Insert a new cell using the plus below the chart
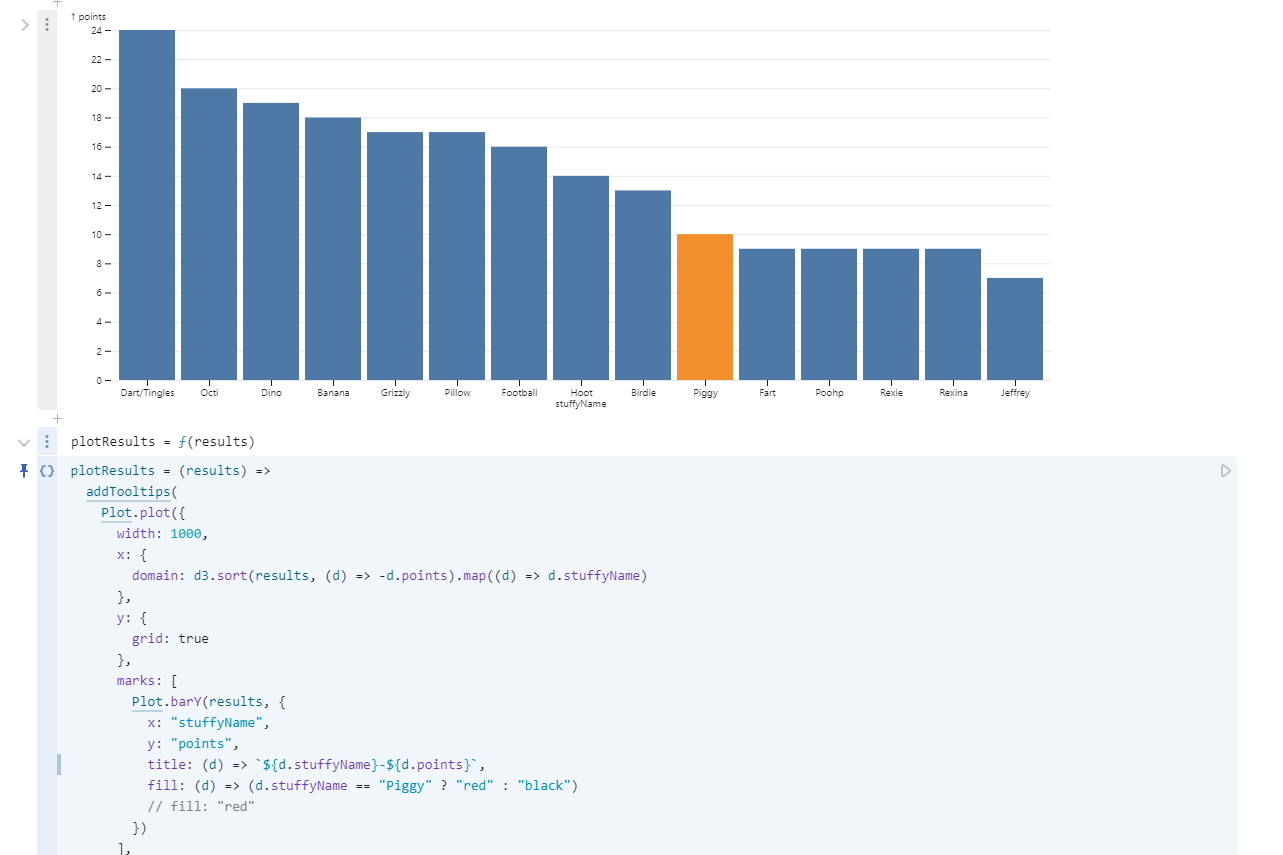Screen dimensions: 1283x855 point(57,418)
